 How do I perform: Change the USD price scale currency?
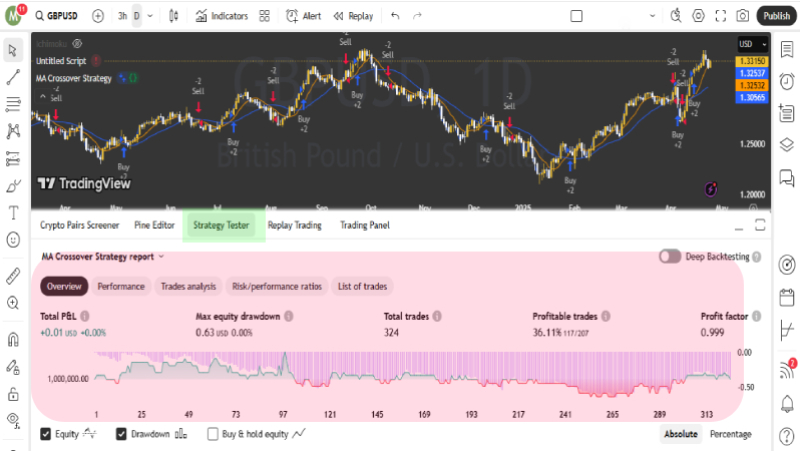753,44
